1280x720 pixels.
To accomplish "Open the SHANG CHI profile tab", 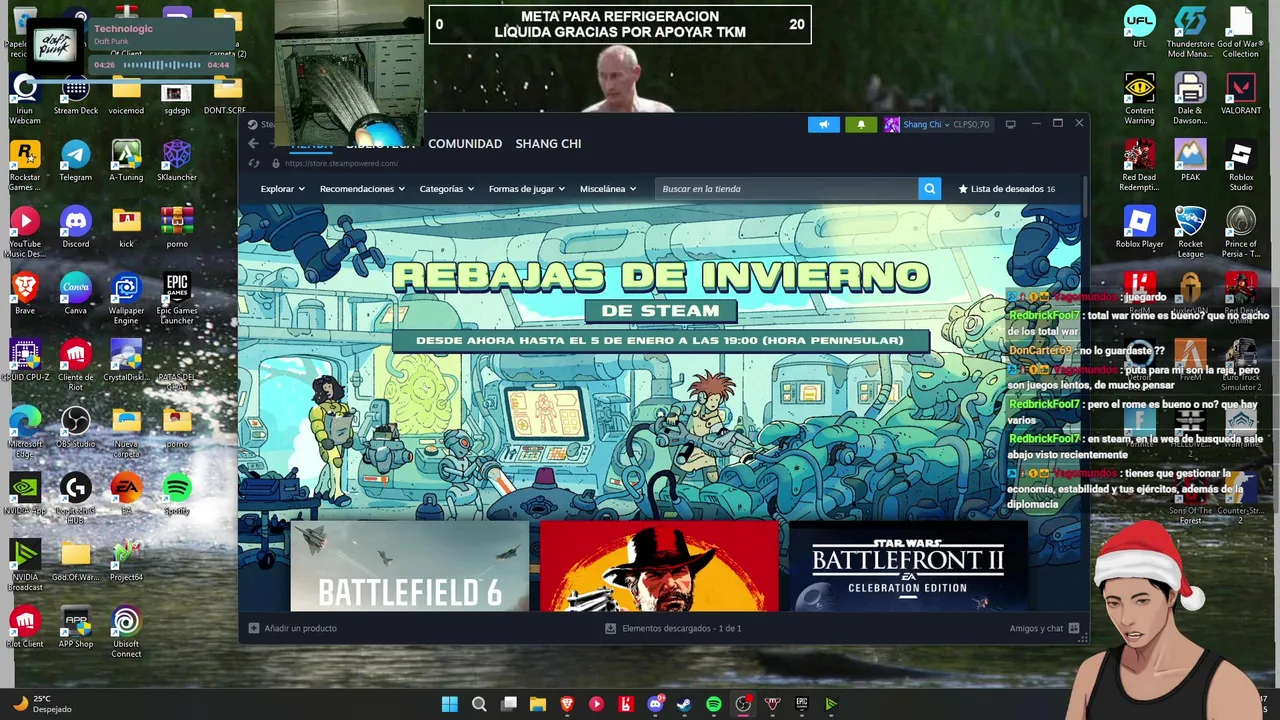I will (x=548, y=144).
